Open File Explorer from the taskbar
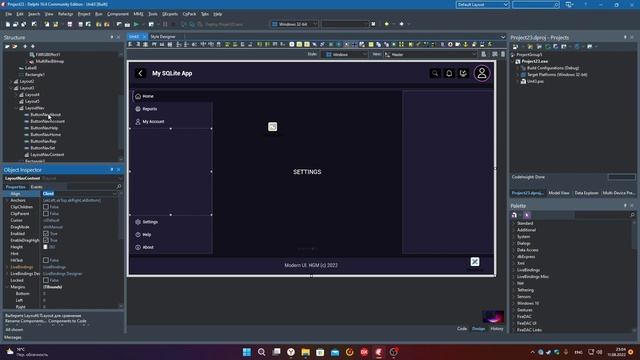640x360 pixels. [x=305, y=352]
